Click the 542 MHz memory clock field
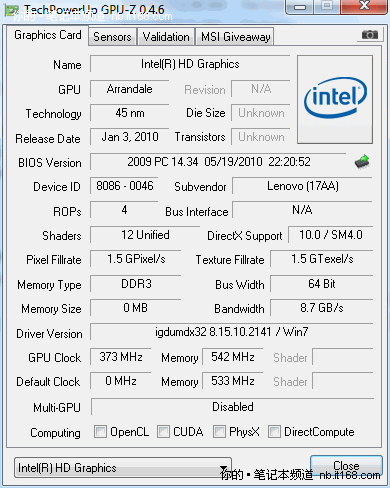 233,357
